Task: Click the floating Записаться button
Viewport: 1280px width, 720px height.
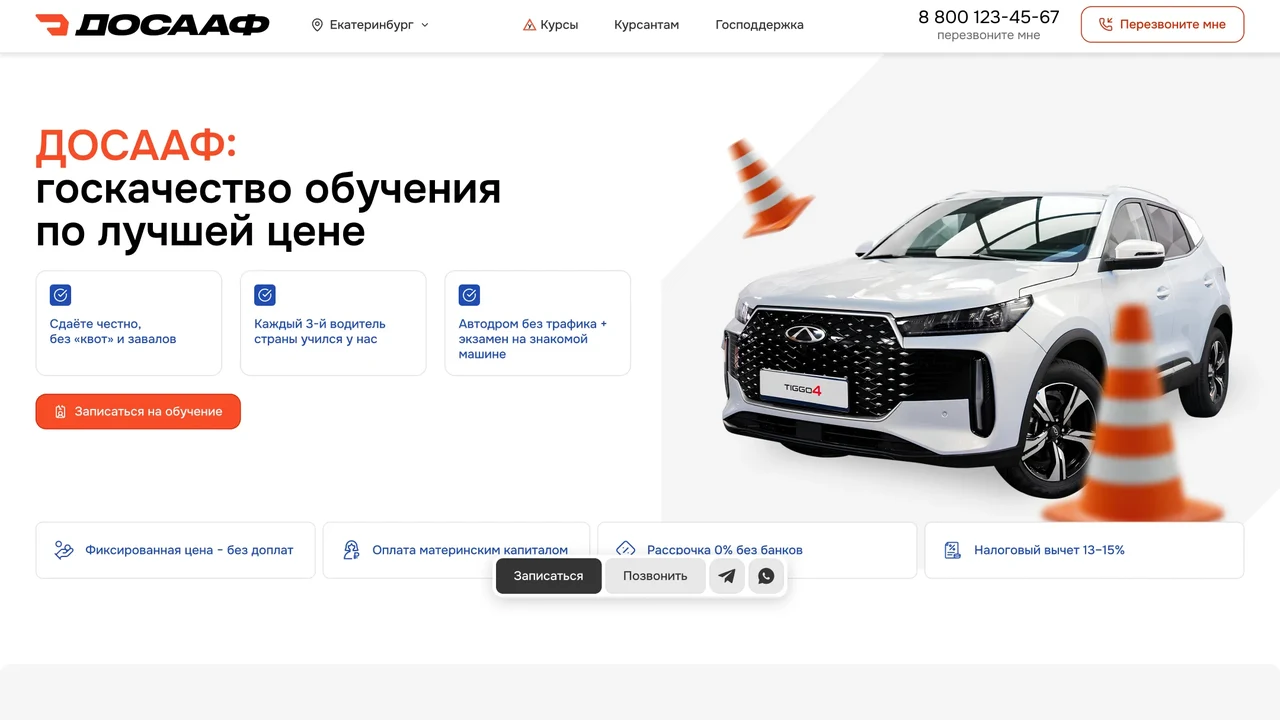Action: [549, 576]
